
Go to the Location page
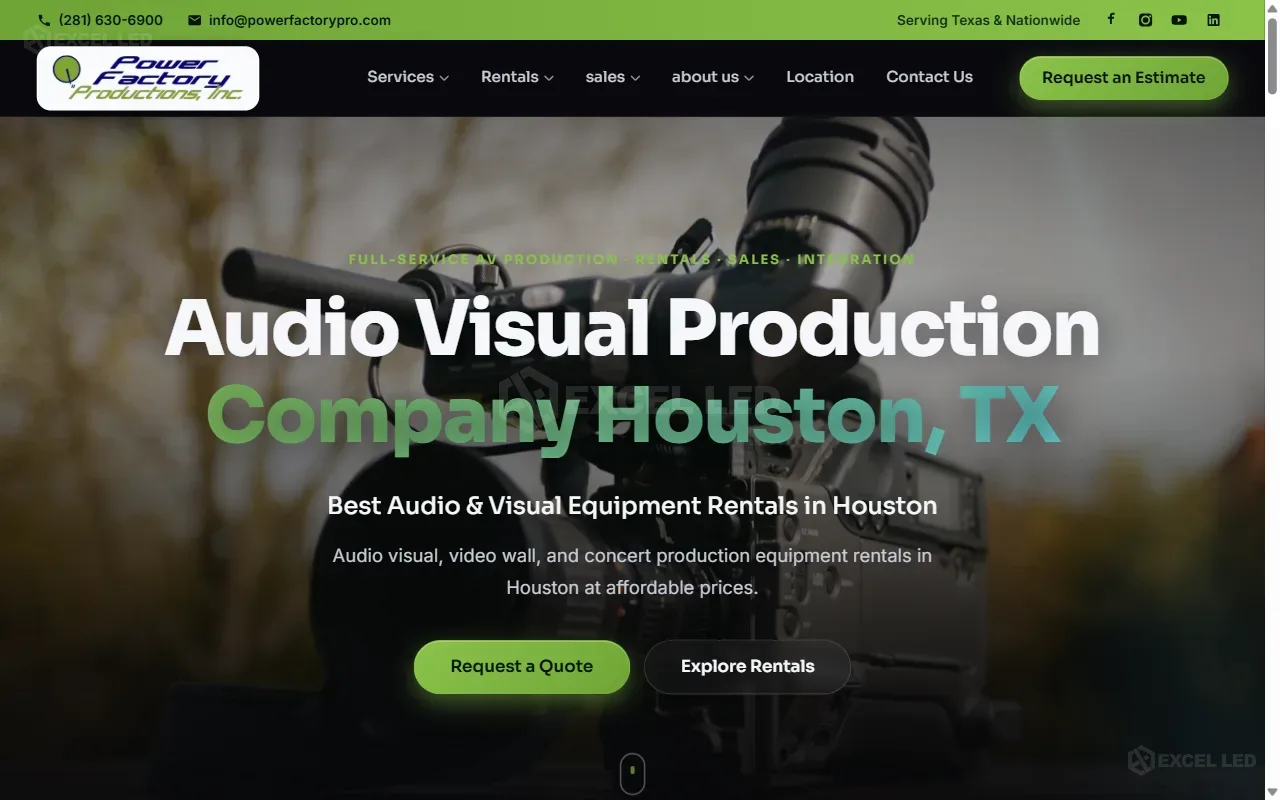(x=820, y=77)
